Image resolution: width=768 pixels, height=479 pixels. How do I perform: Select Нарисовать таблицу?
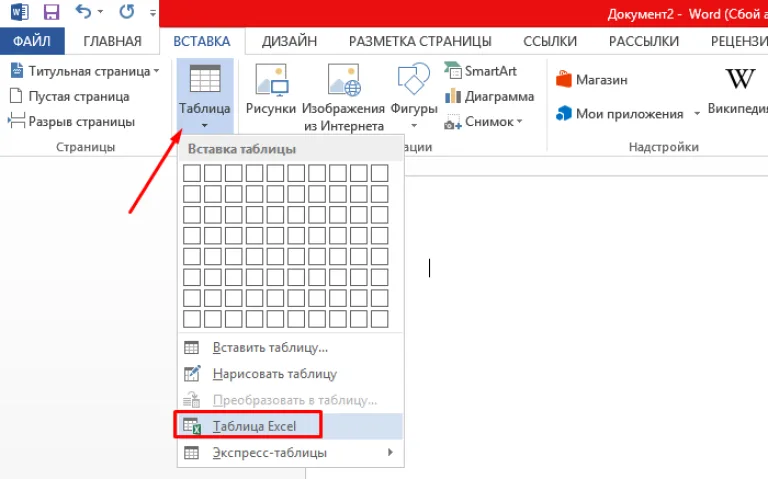click(x=290, y=374)
